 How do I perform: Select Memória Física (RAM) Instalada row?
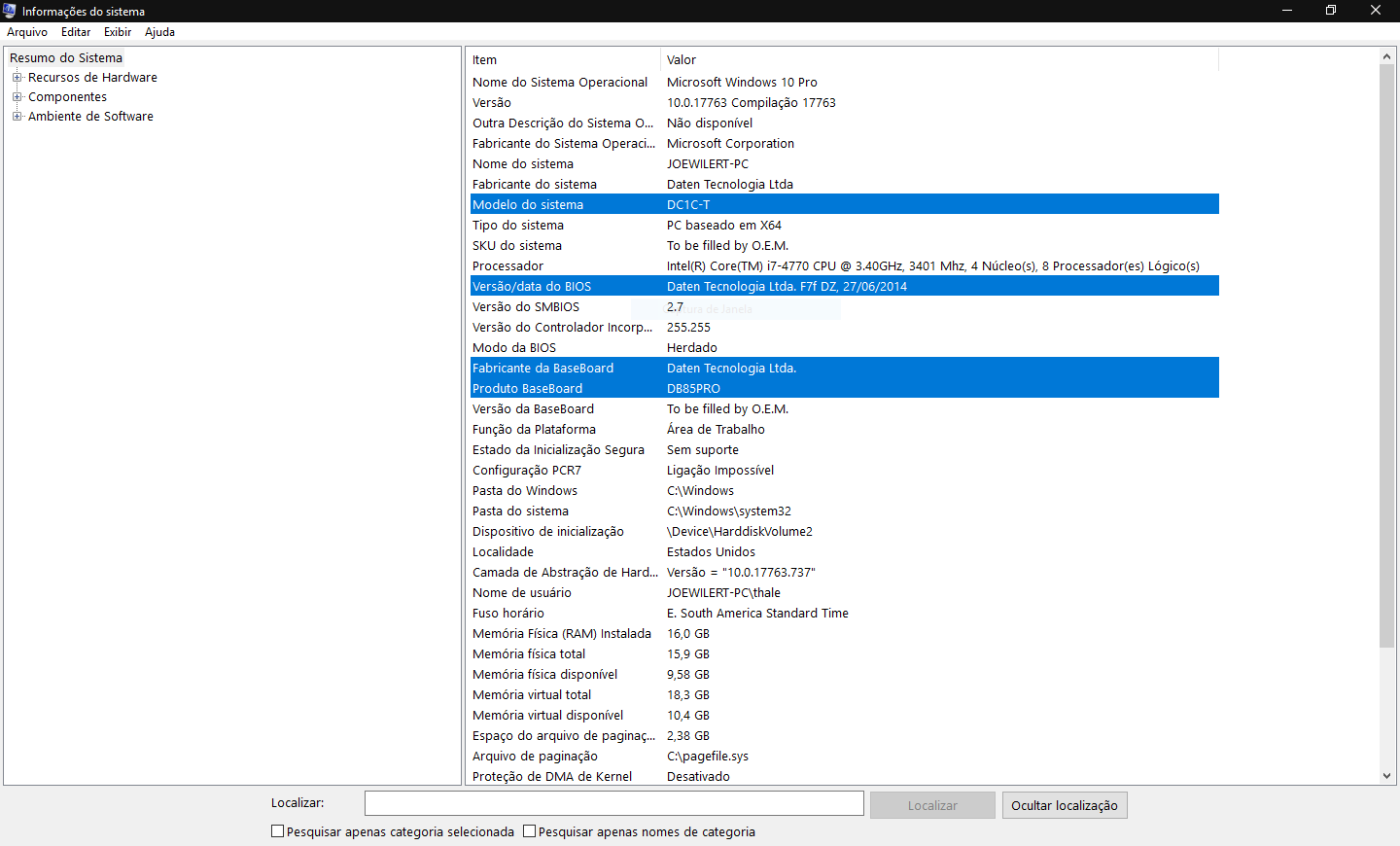click(x=844, y=634)
